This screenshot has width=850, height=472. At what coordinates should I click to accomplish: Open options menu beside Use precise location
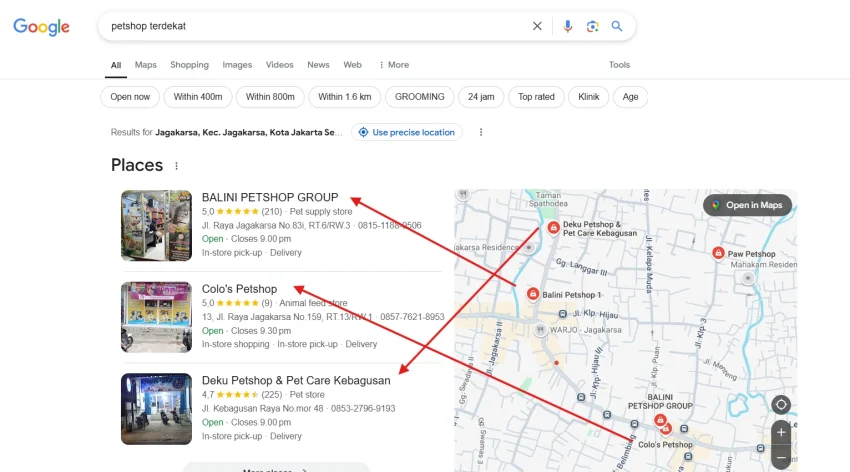pos(481,132)
